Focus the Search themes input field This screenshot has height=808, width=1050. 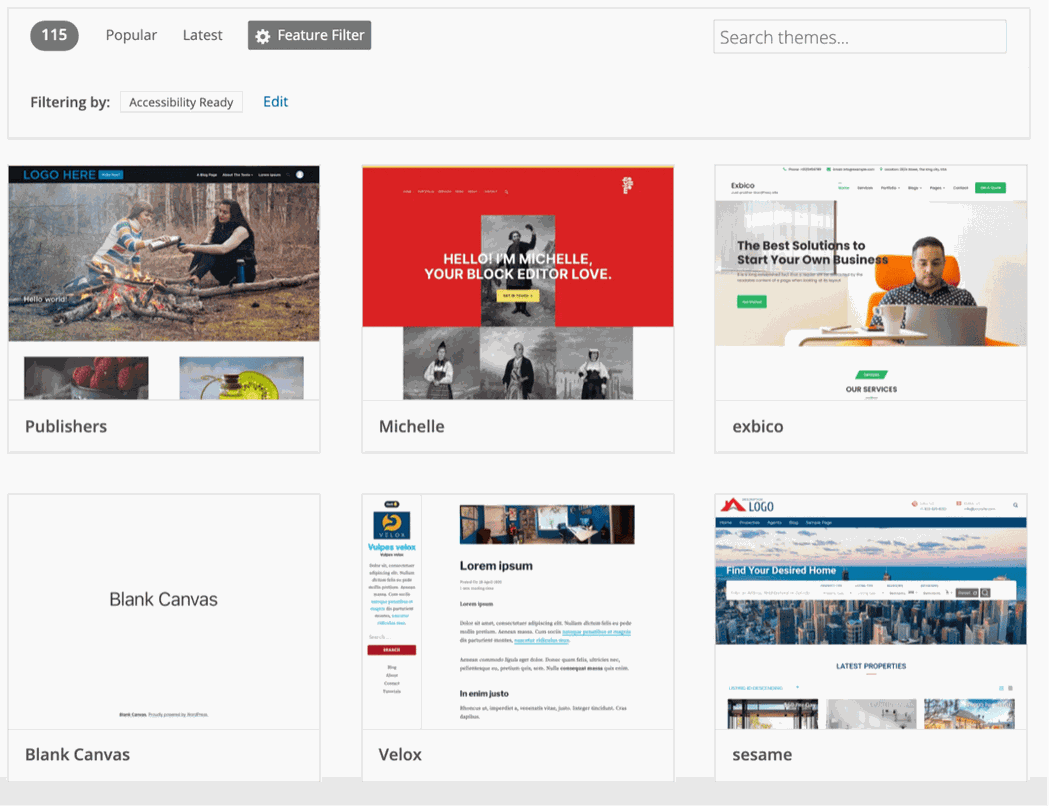[x=859, y=37]
